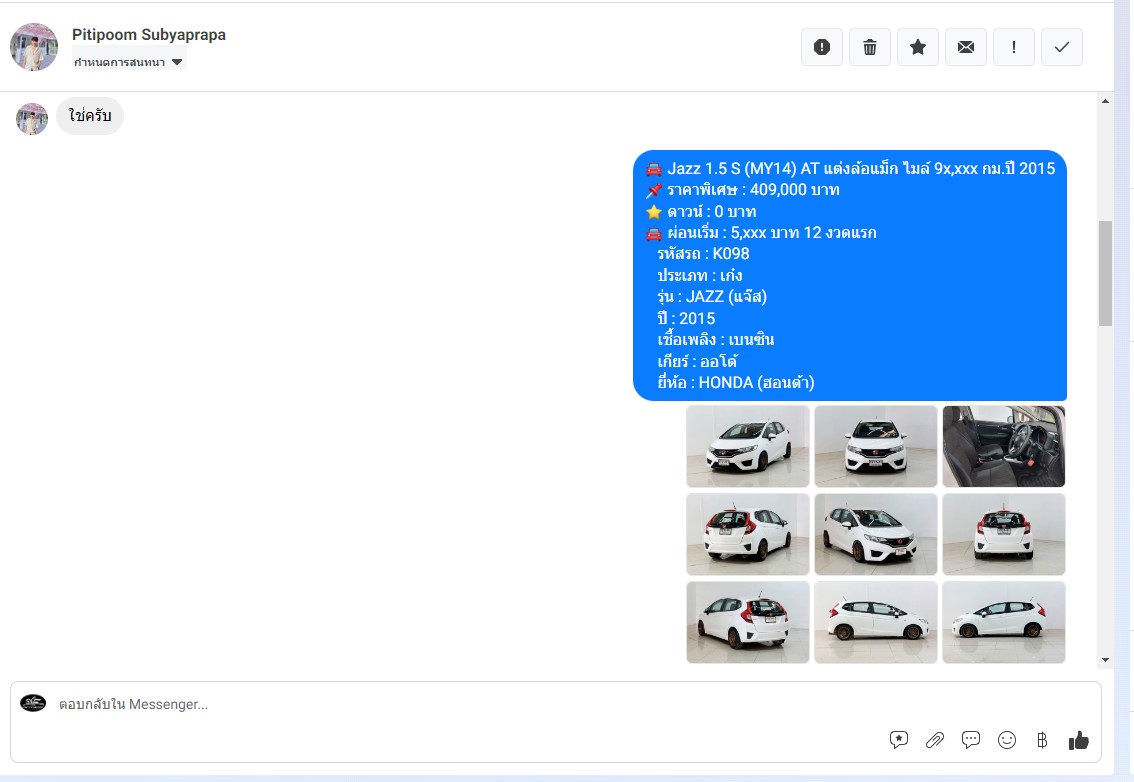Image resolution: width=1134 pixels, height=782 pixels.
Task: Open right side profile car photo, bottom middle
Action: tap(876, 622)
